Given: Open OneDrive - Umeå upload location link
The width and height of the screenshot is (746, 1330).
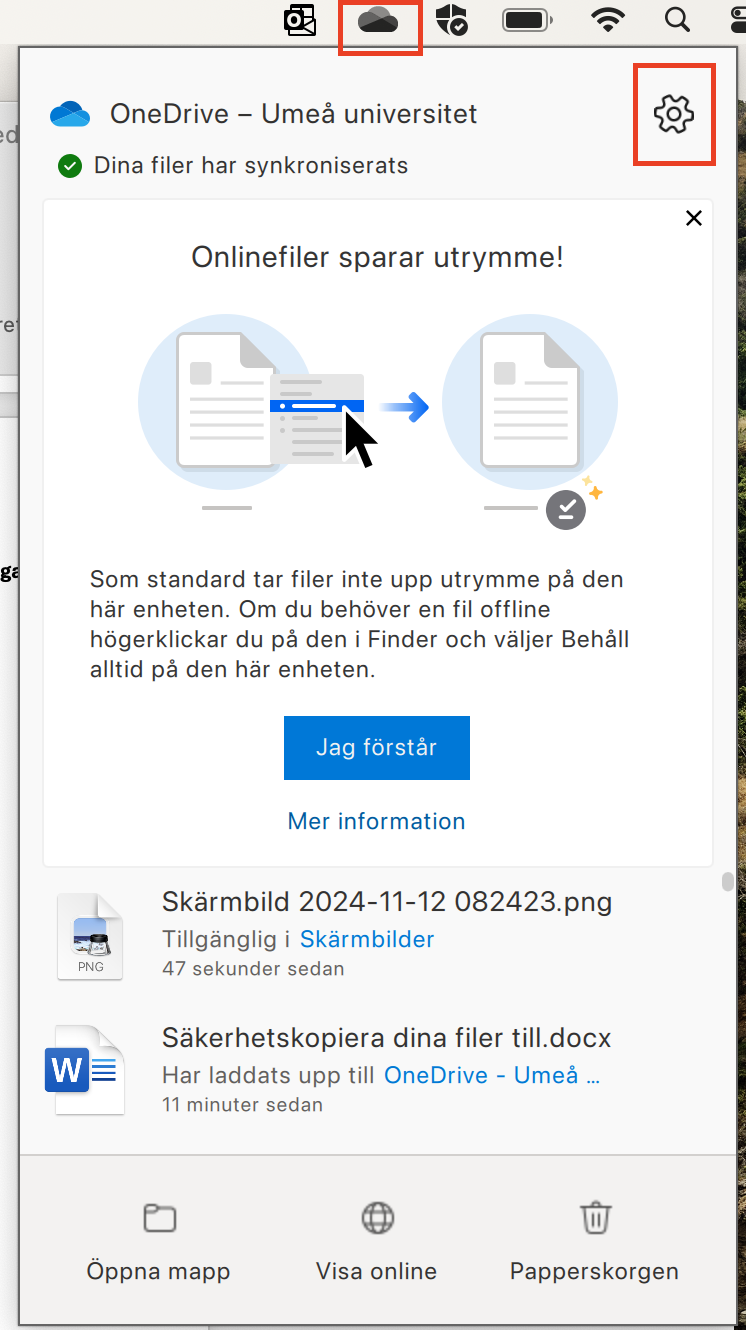Looking at the screenshot, I should click(492, 1076).
